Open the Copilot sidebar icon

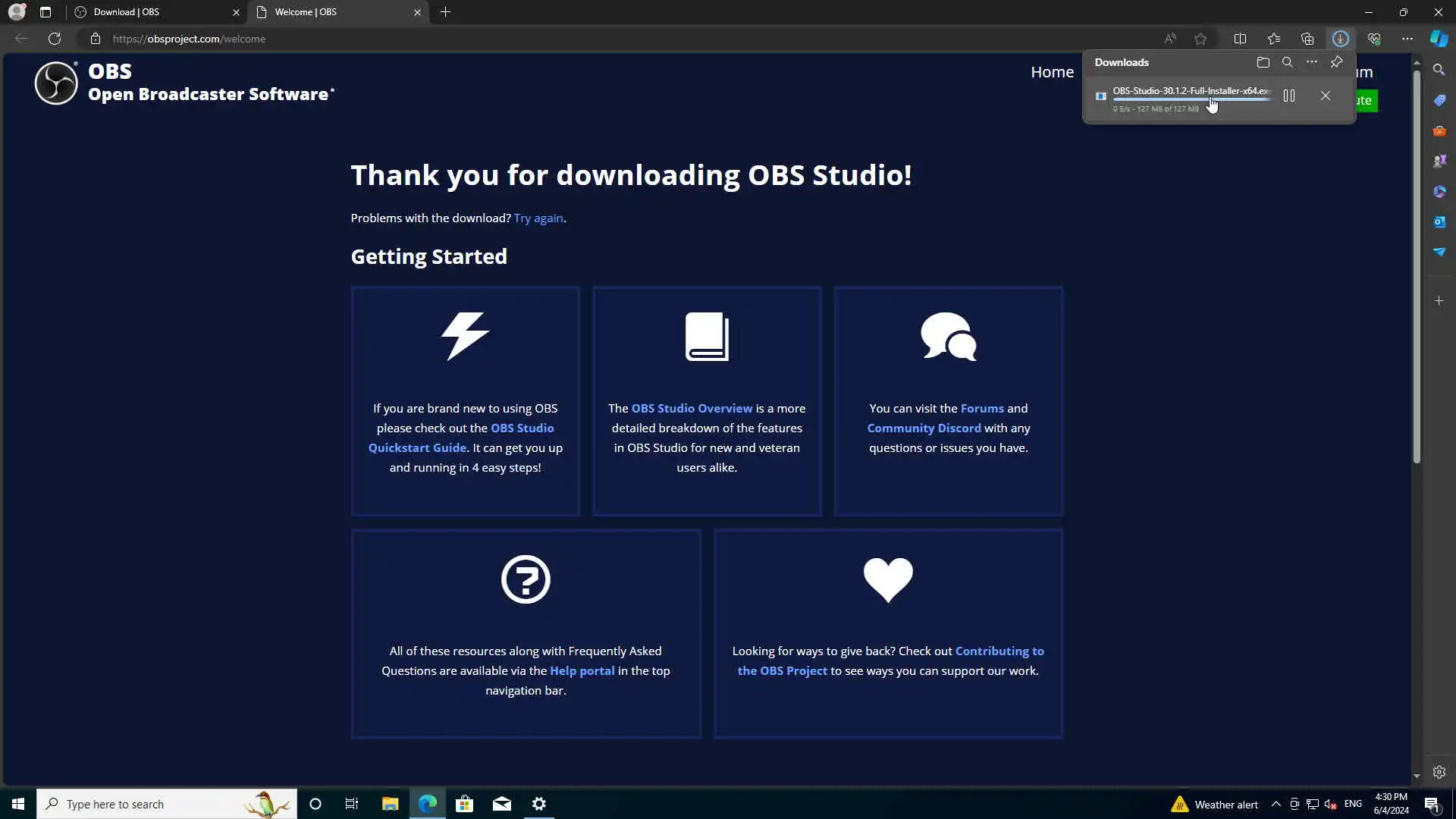(x=1439, y=39)
